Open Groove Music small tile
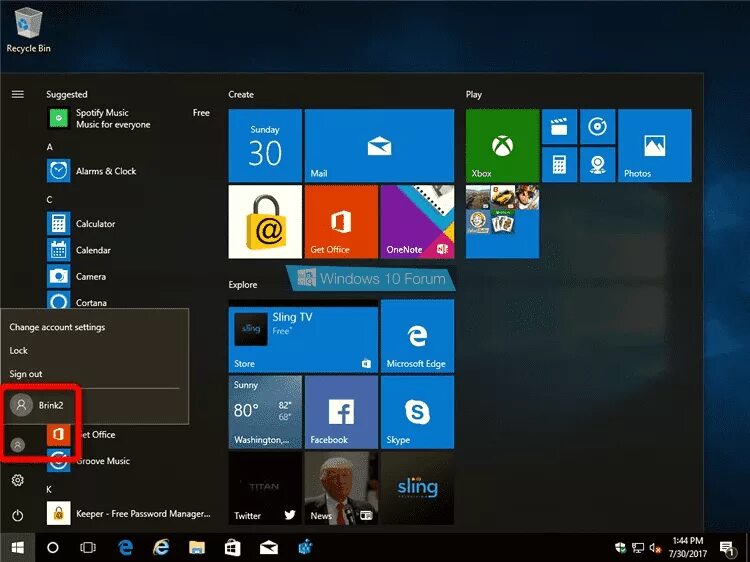The image size is (750, 562). pyautogui.click(x=597, y=127)
